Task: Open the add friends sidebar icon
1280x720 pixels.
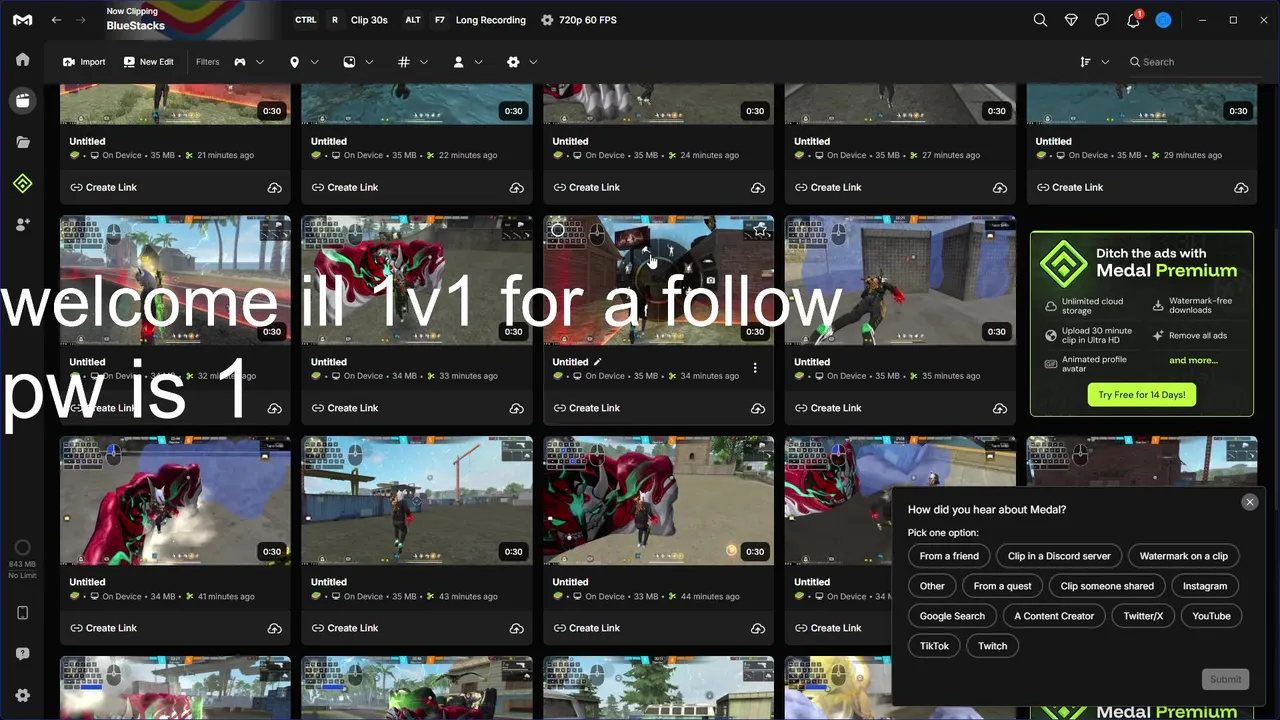Action: (22, 225)
